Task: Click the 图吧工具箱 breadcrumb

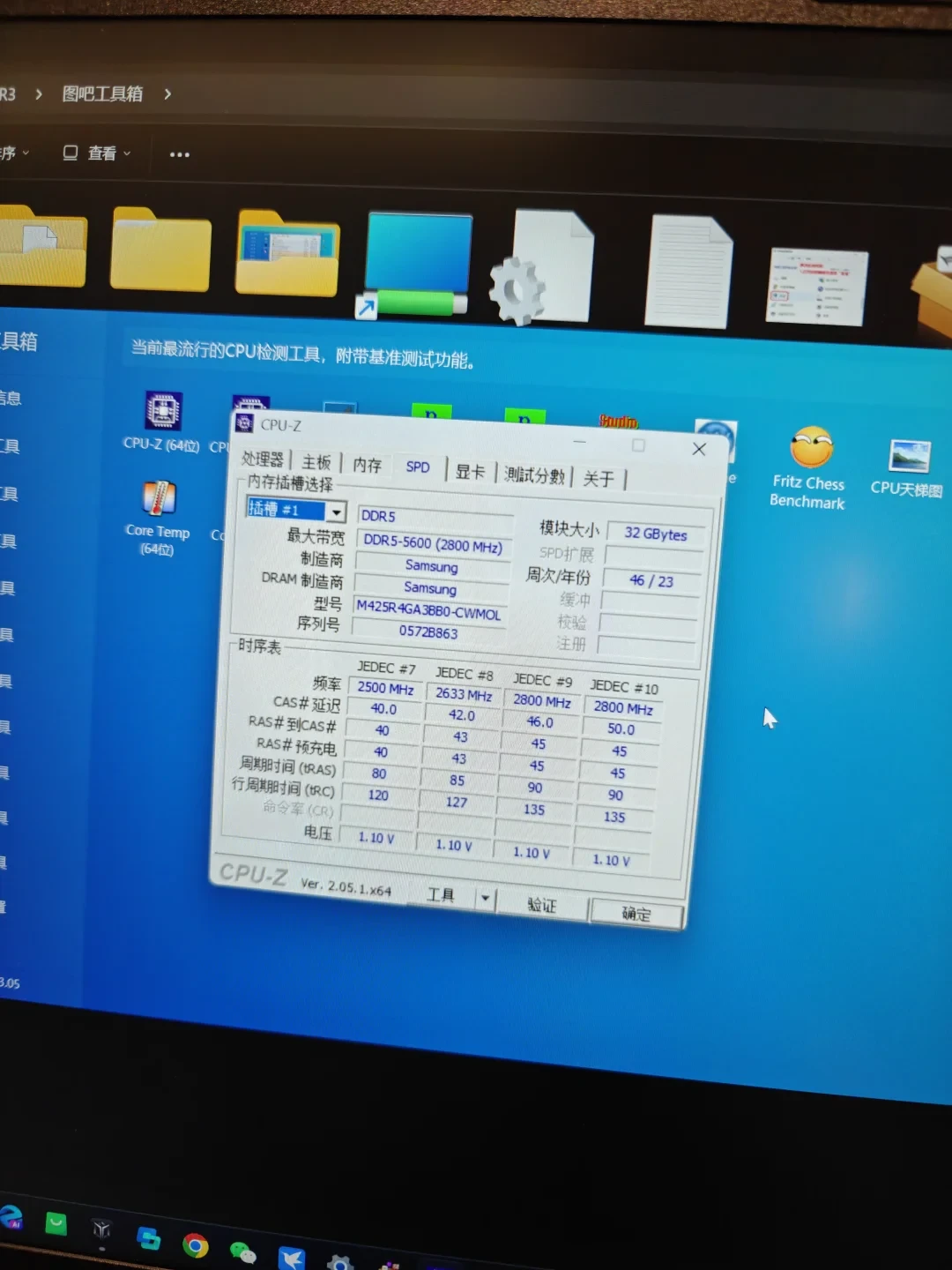Action: (x=102, y=93)
